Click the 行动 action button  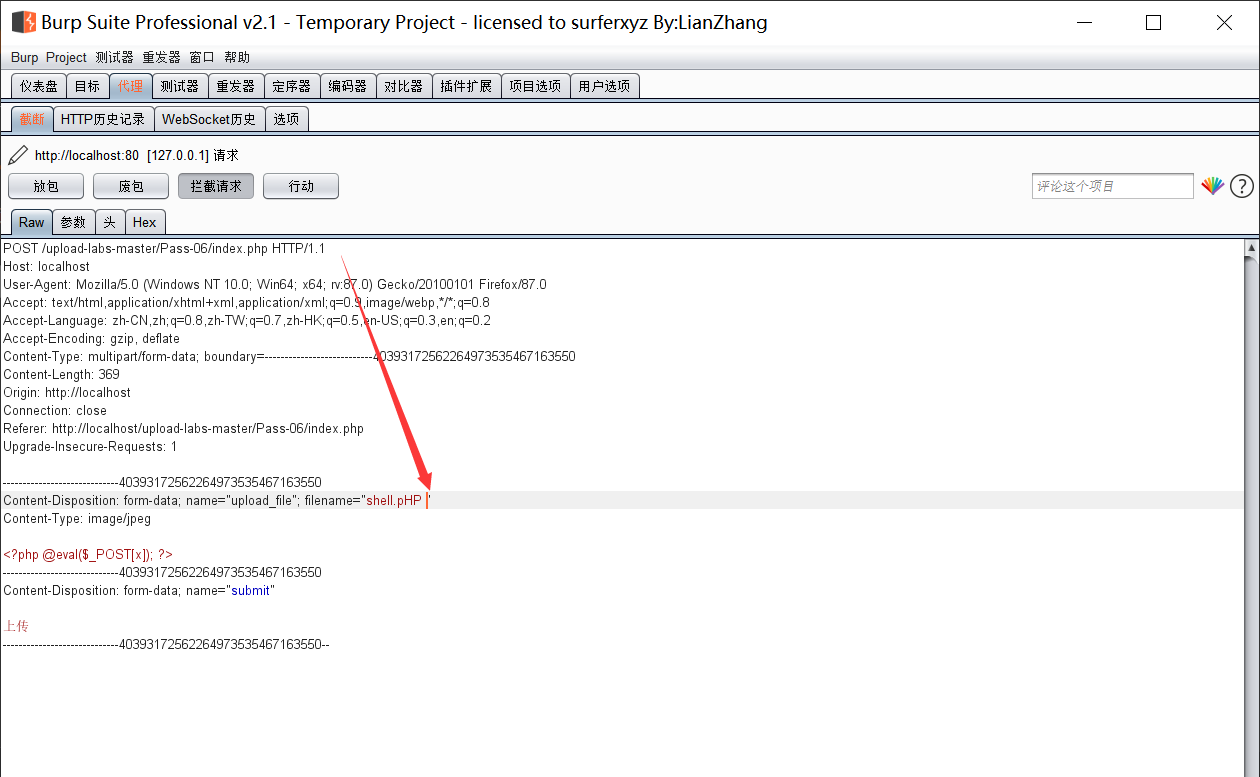pos(301,186)
